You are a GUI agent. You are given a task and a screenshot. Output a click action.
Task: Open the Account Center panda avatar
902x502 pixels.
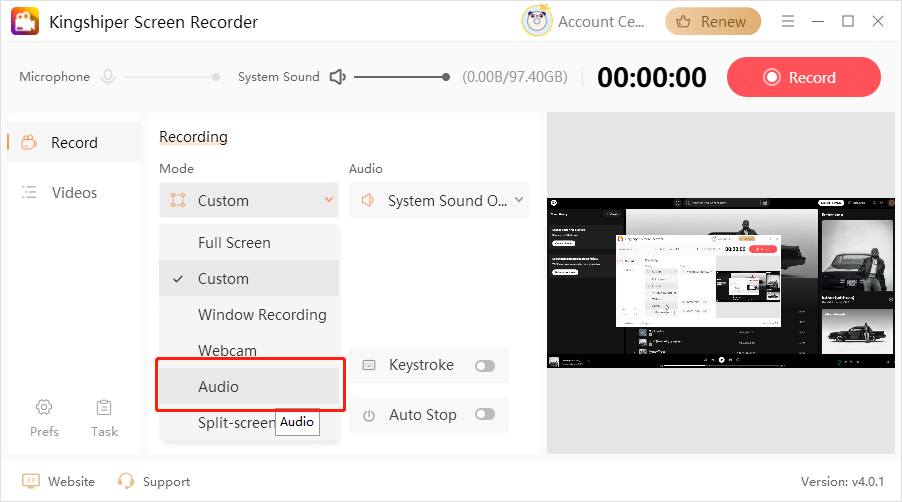(537, 21)
